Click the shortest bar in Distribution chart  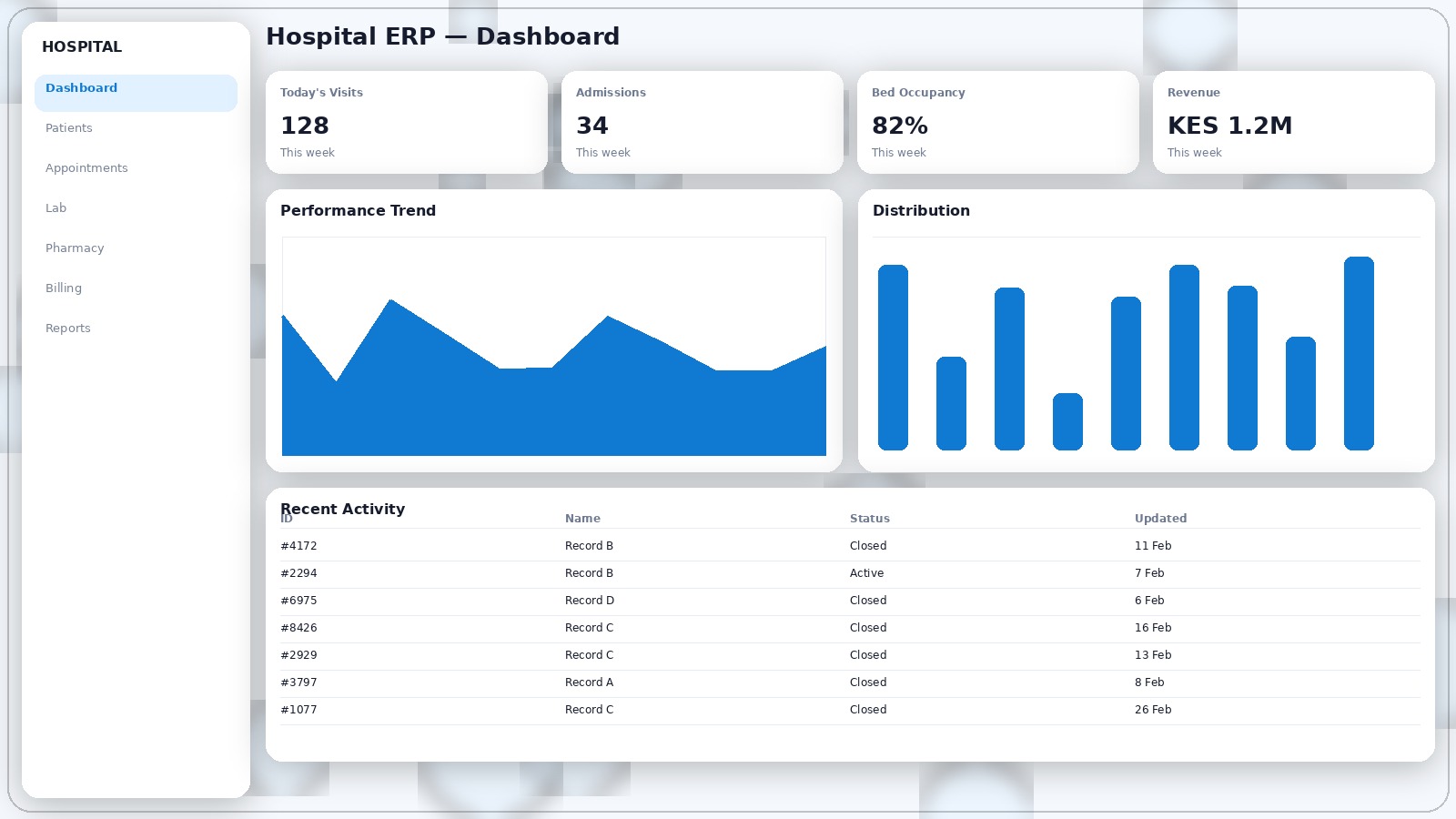pyautogui.click(x=1067, y=421)
